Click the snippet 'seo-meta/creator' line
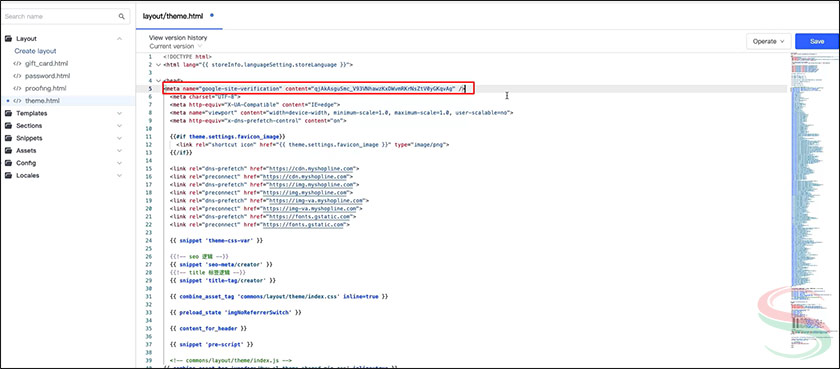 [x=222, y=265]
